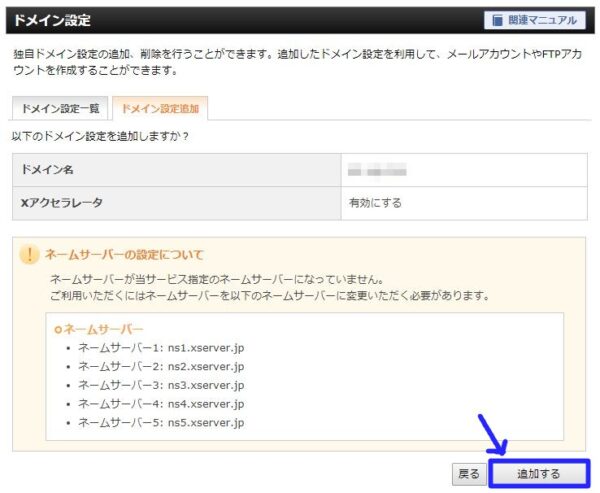Click the ネームサーバーの設定について heading

click(124, 255)
